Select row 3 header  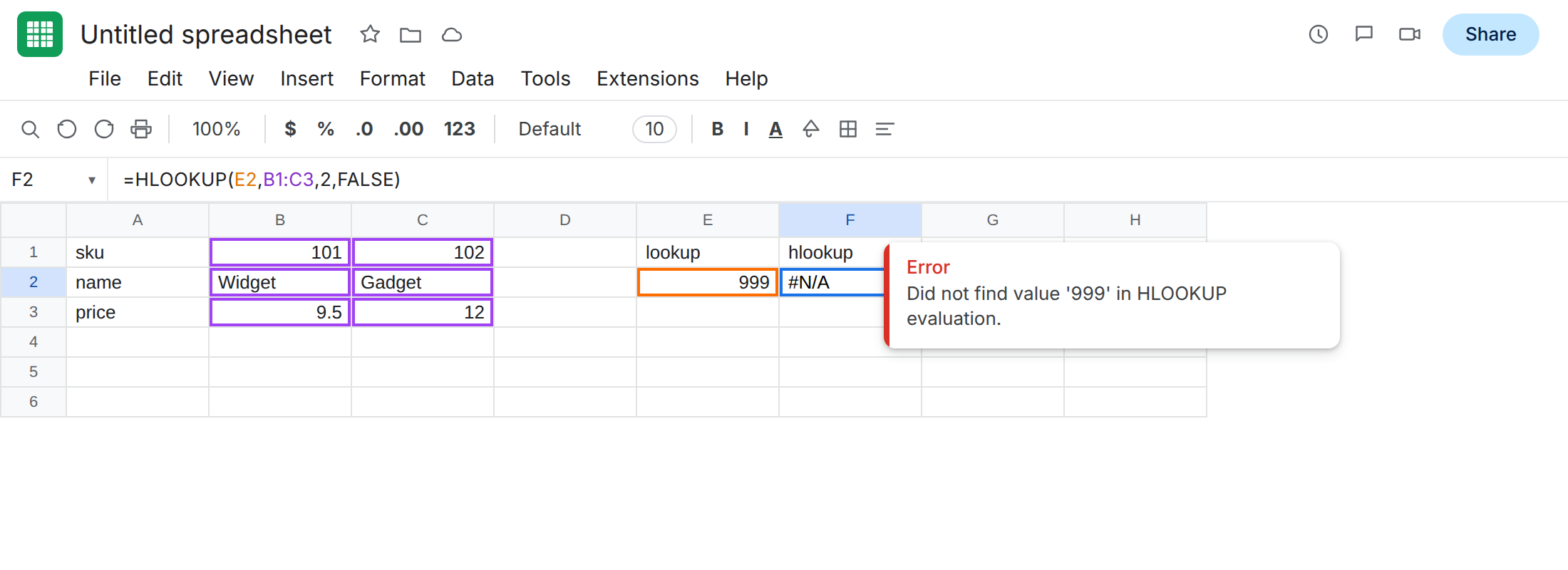(33, 312)
